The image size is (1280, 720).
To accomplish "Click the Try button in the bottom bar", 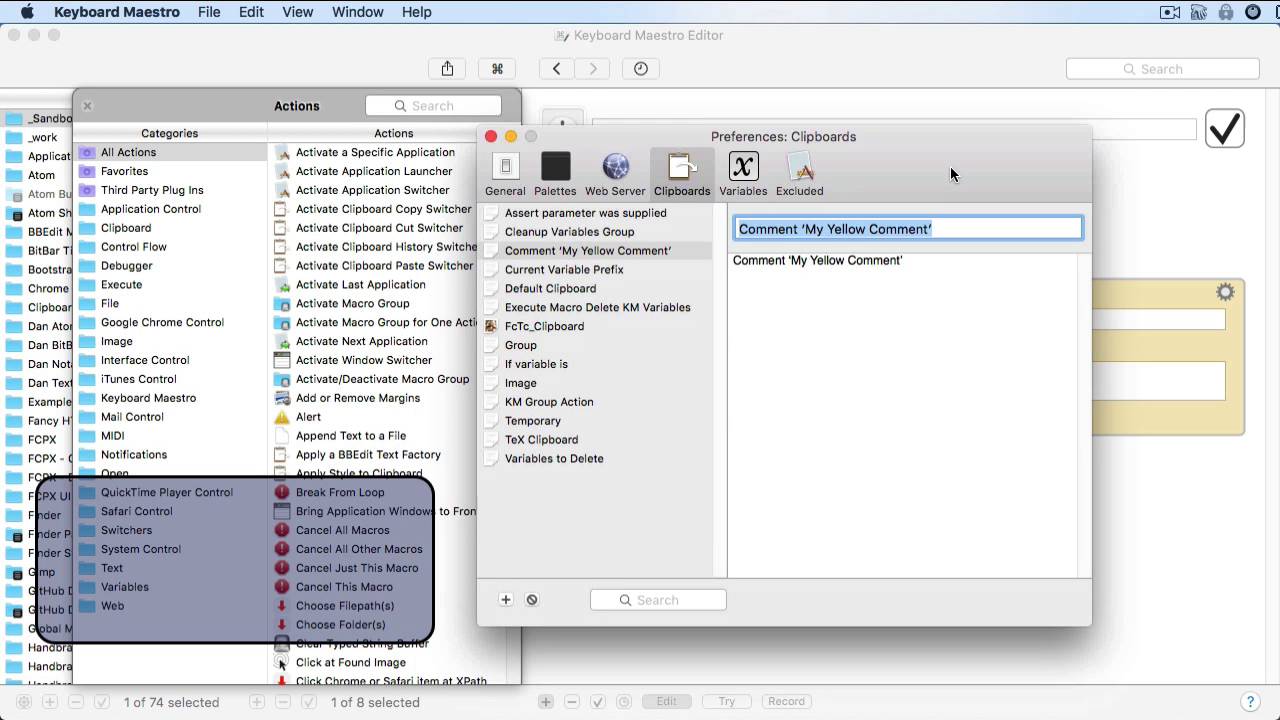I will (727, 702).
